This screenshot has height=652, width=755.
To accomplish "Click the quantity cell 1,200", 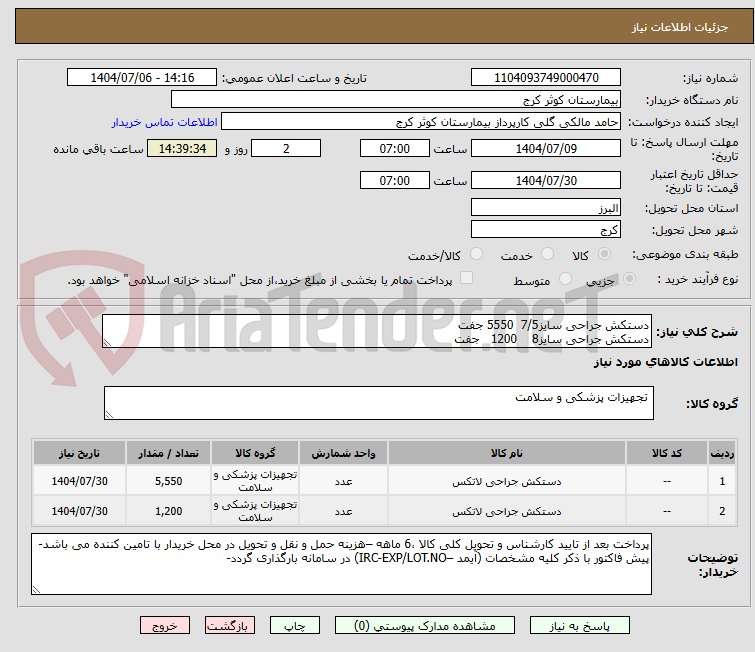I will pos(169,511).
